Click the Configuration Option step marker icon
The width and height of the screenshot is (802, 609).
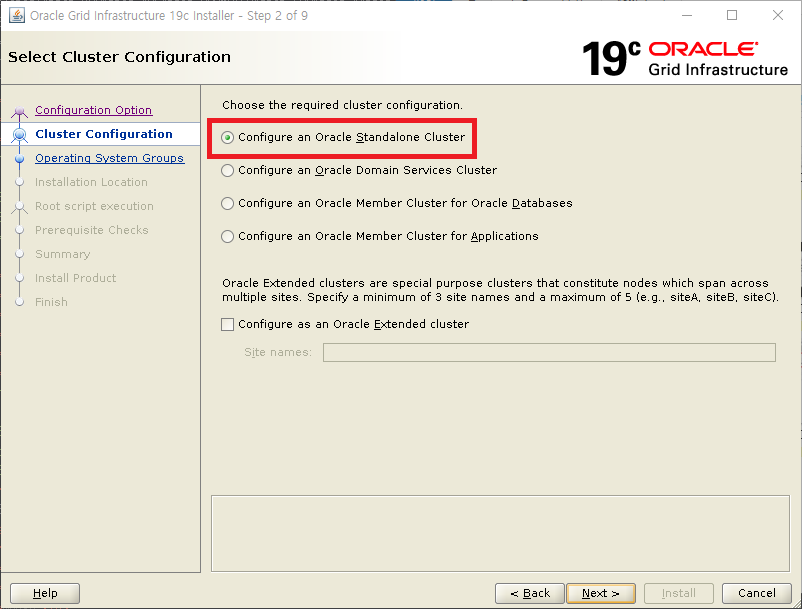[19, 111]
